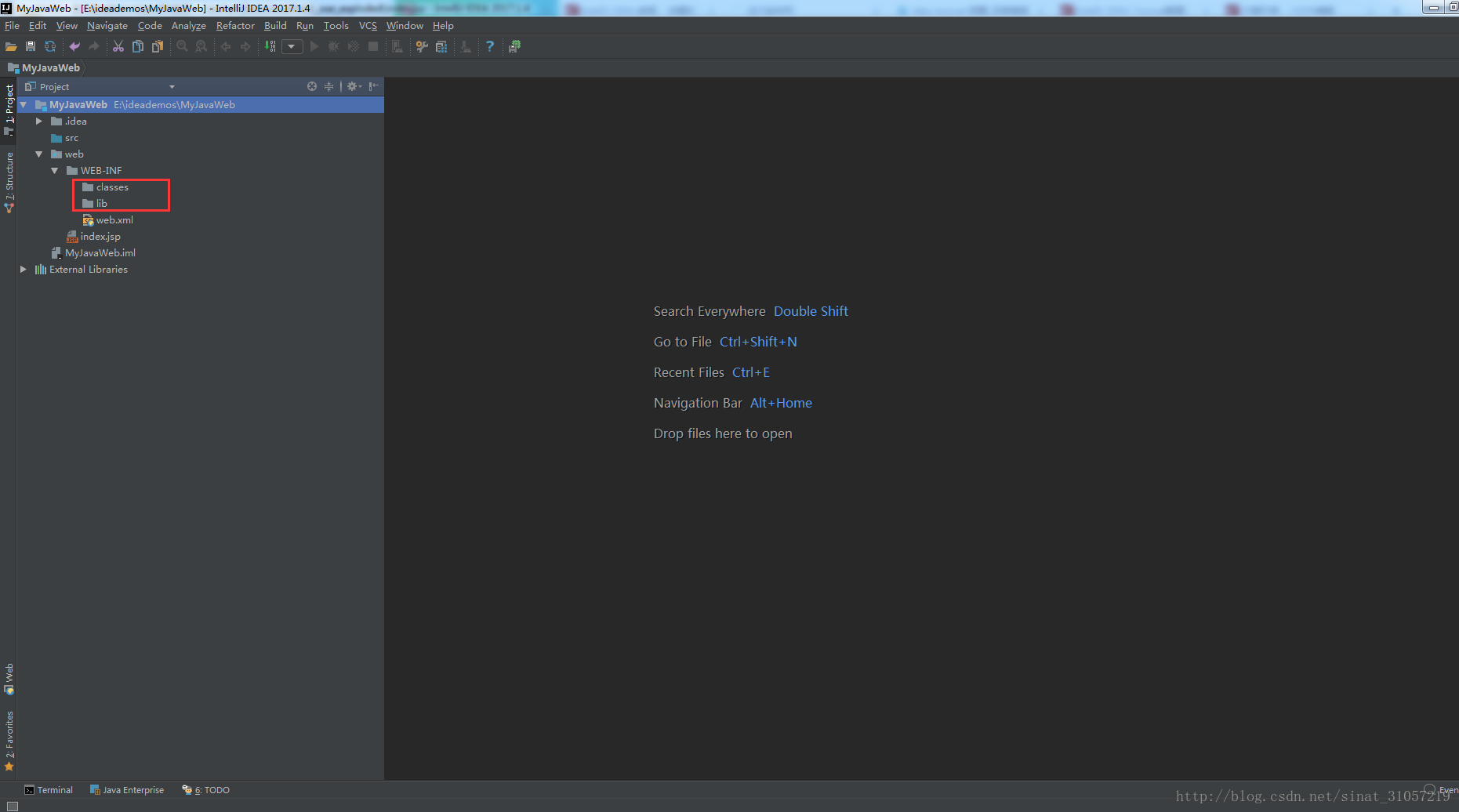Click the Find magnifier icon
This screenshot has width=1459, height=812.
(182, 47)
